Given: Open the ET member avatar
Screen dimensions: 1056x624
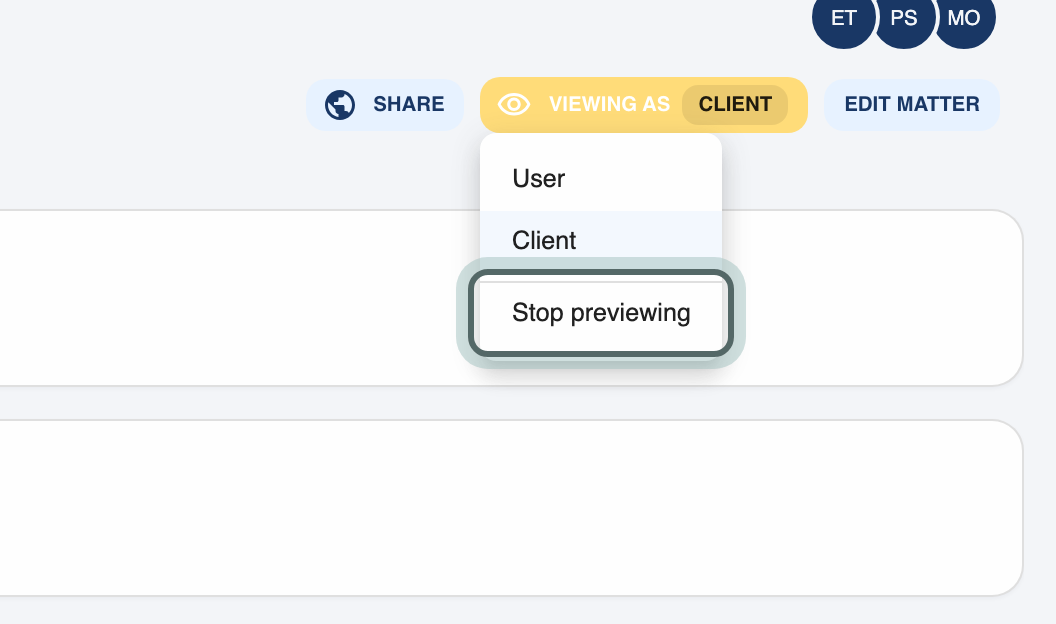Looking at the screenshot, I should pyautogui.click(x=844, y=18).
